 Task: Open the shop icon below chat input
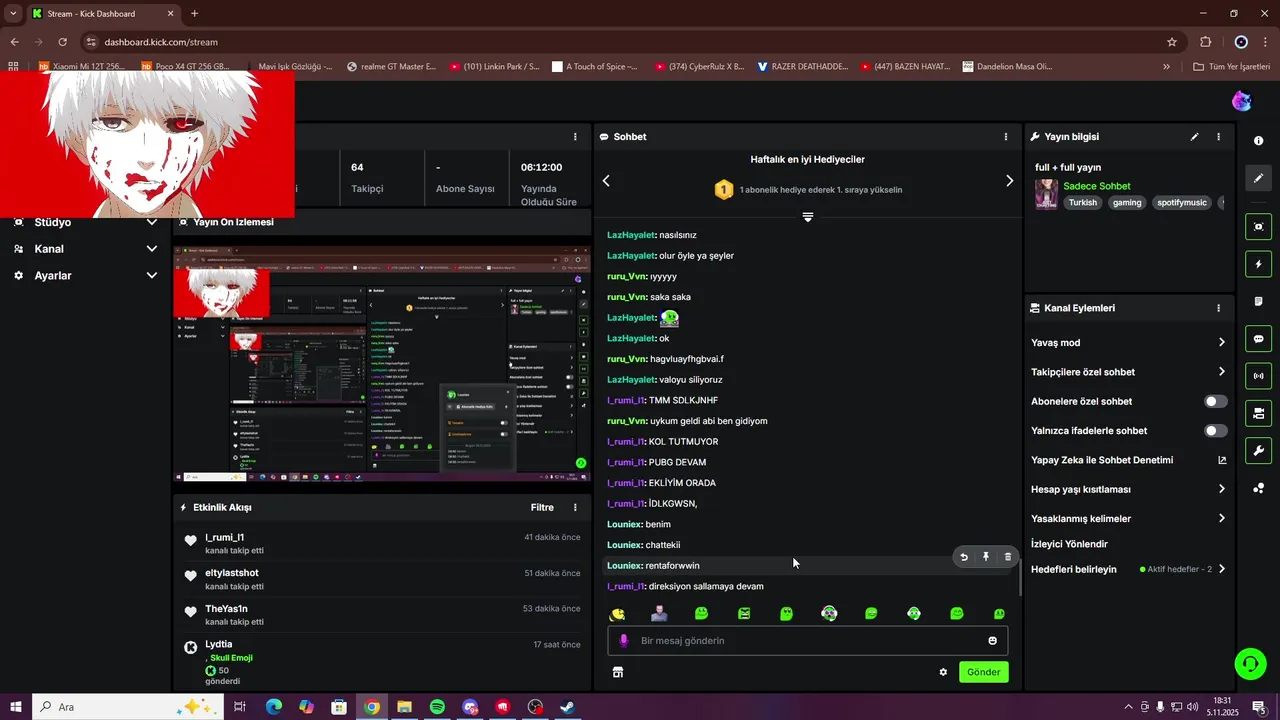click(x=618, y=672)
